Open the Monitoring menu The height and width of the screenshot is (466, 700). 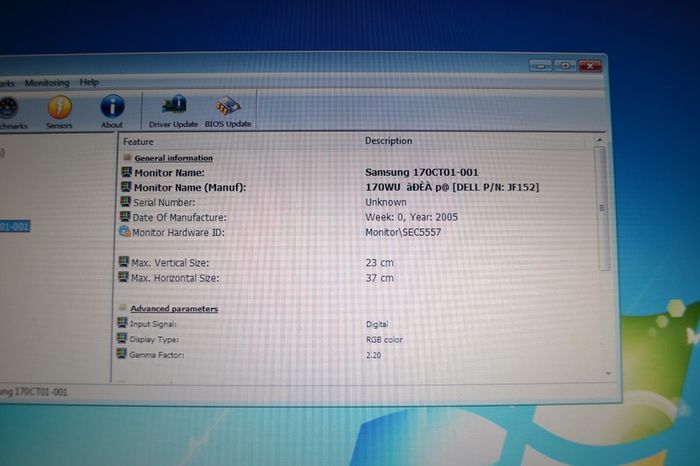(x=47, y=83)
